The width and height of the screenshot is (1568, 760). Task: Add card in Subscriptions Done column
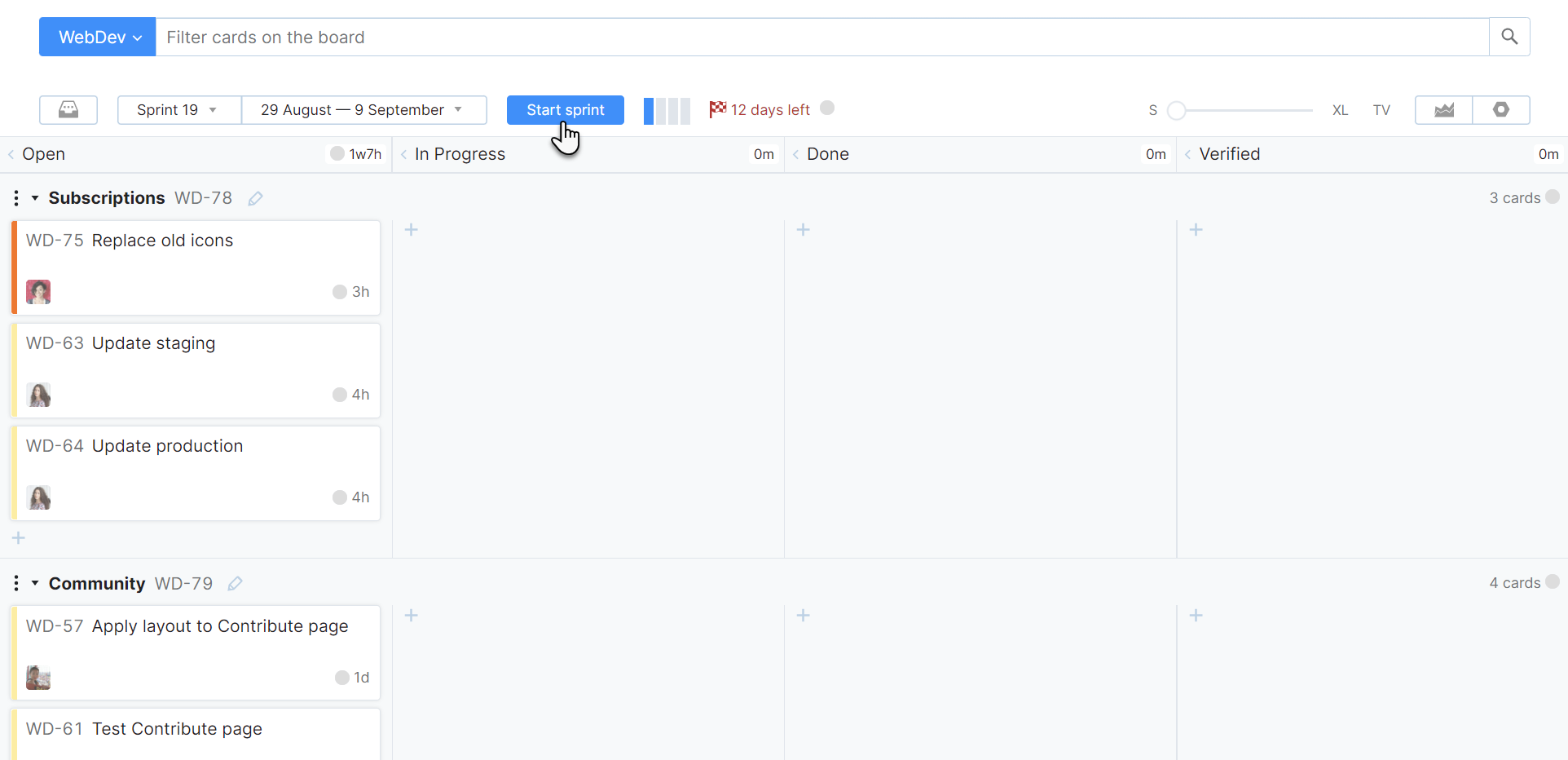(804, 230)
